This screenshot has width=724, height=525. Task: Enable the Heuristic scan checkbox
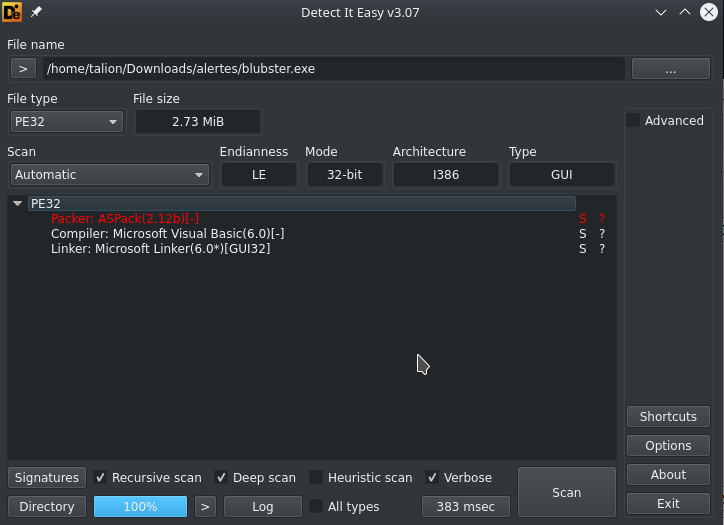[x=316, y=478]
